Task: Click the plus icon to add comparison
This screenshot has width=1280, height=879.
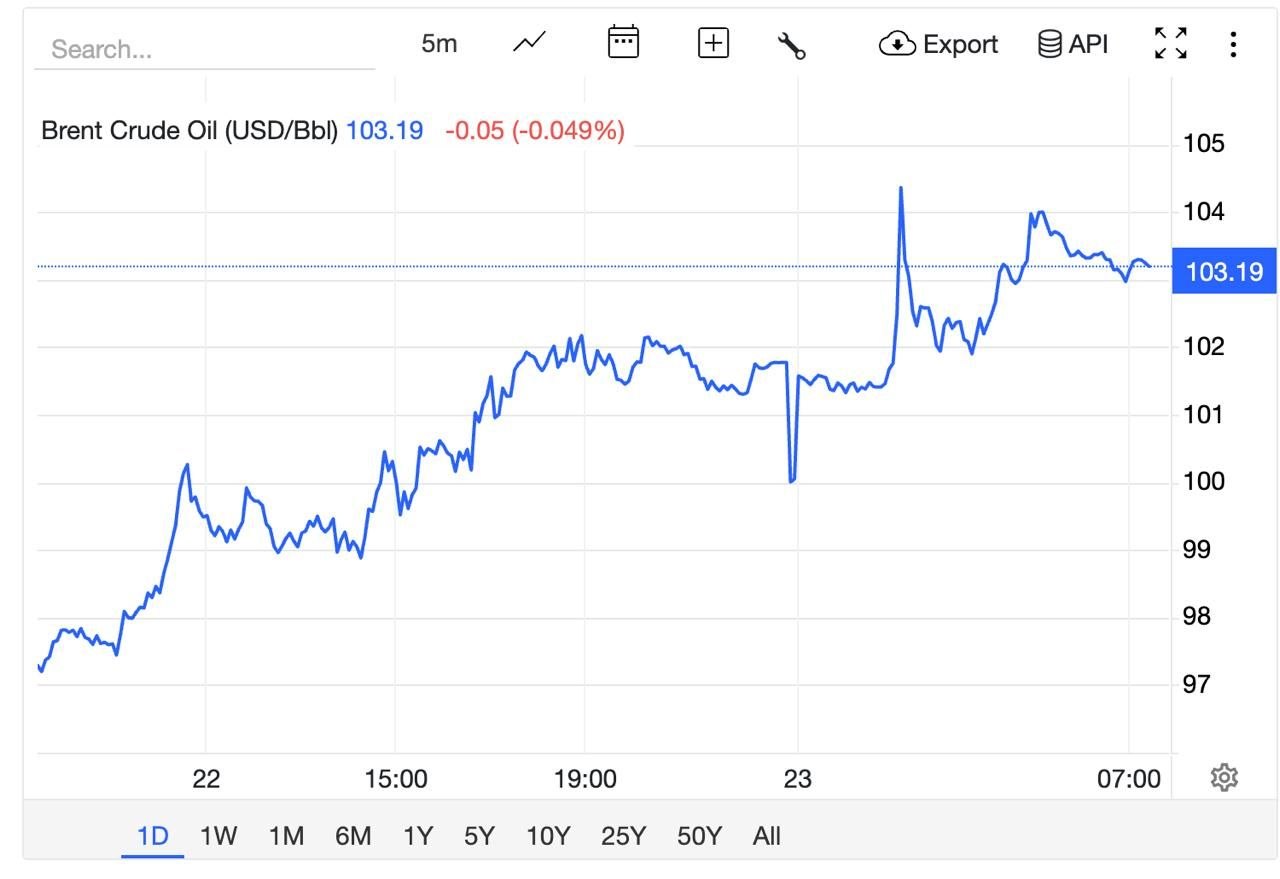Action: [x=713, y=43]
